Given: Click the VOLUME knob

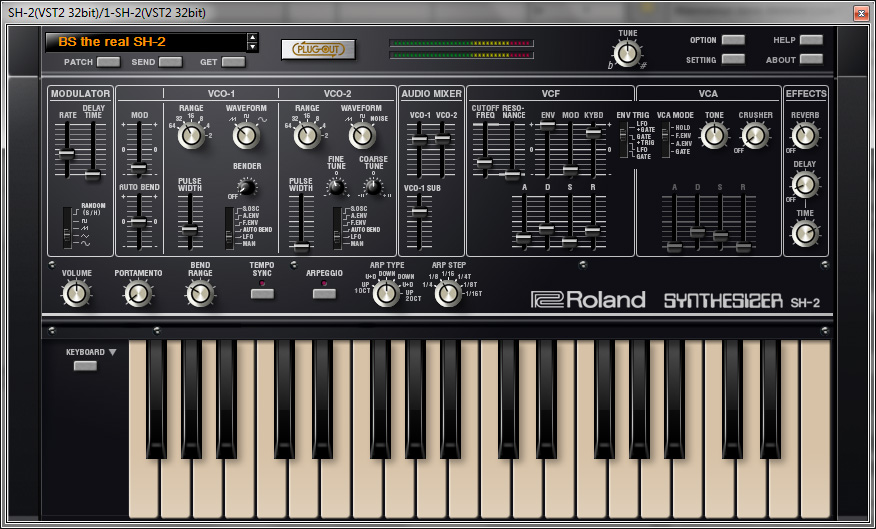Looking at the screenshot, I should [x=77, y=293].
